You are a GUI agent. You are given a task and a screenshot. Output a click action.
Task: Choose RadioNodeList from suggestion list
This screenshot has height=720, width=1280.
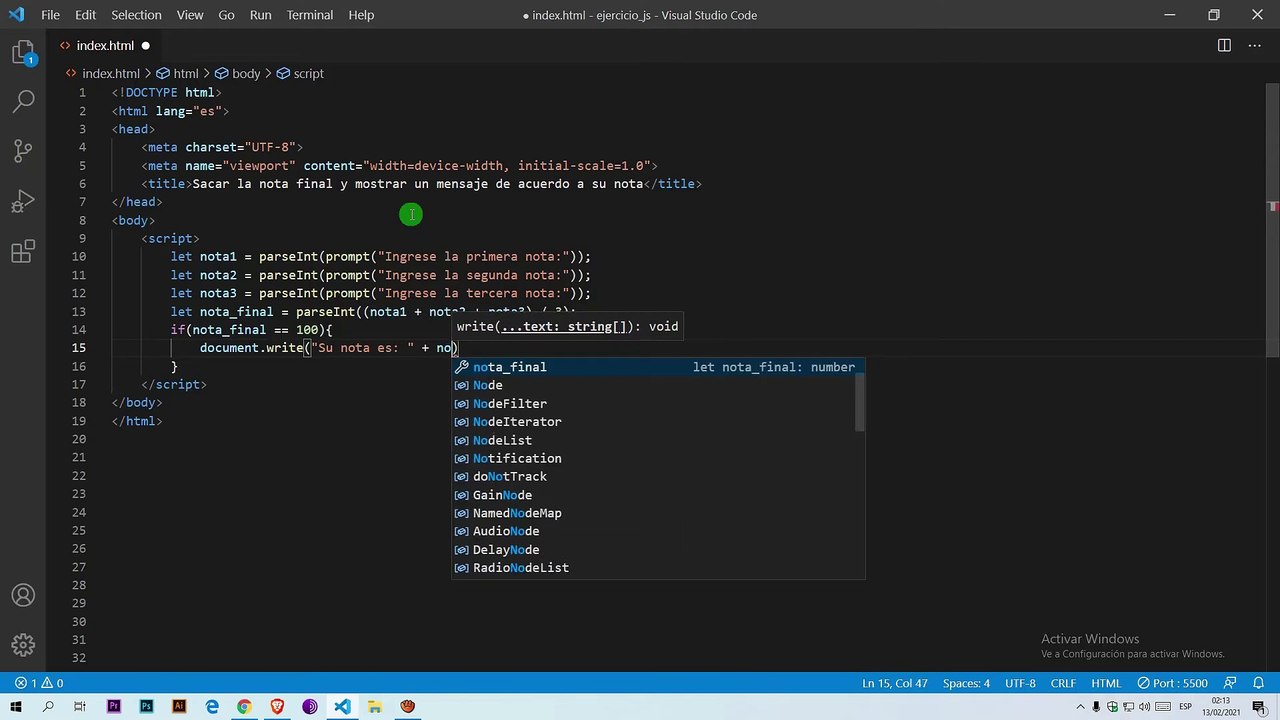click(658, 568)
